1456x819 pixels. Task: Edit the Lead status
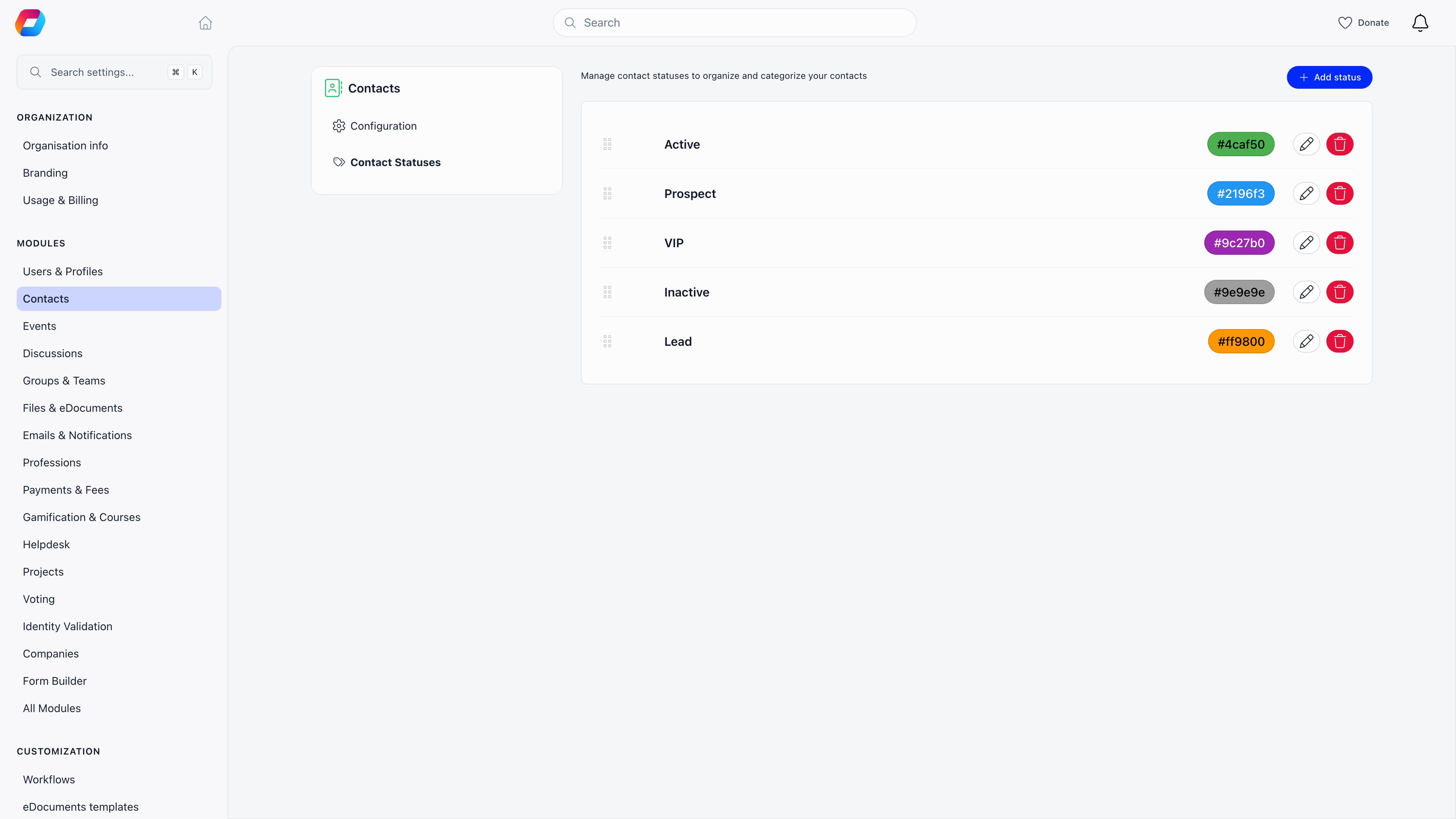coord(1306,341)
